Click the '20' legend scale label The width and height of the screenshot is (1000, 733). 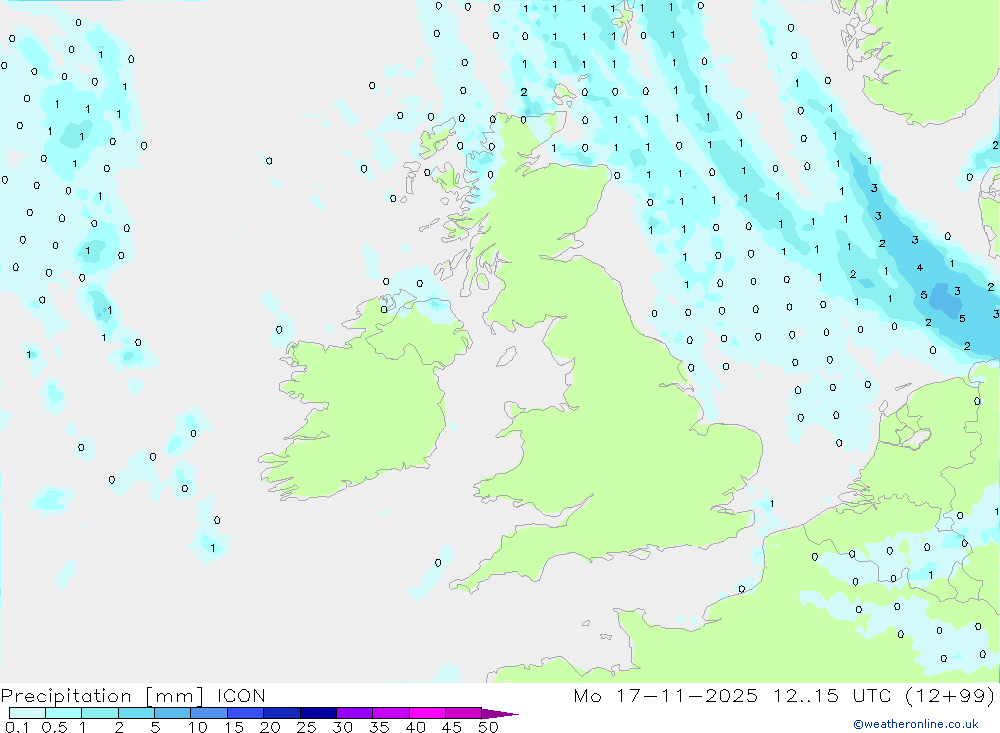click(270, 727)
